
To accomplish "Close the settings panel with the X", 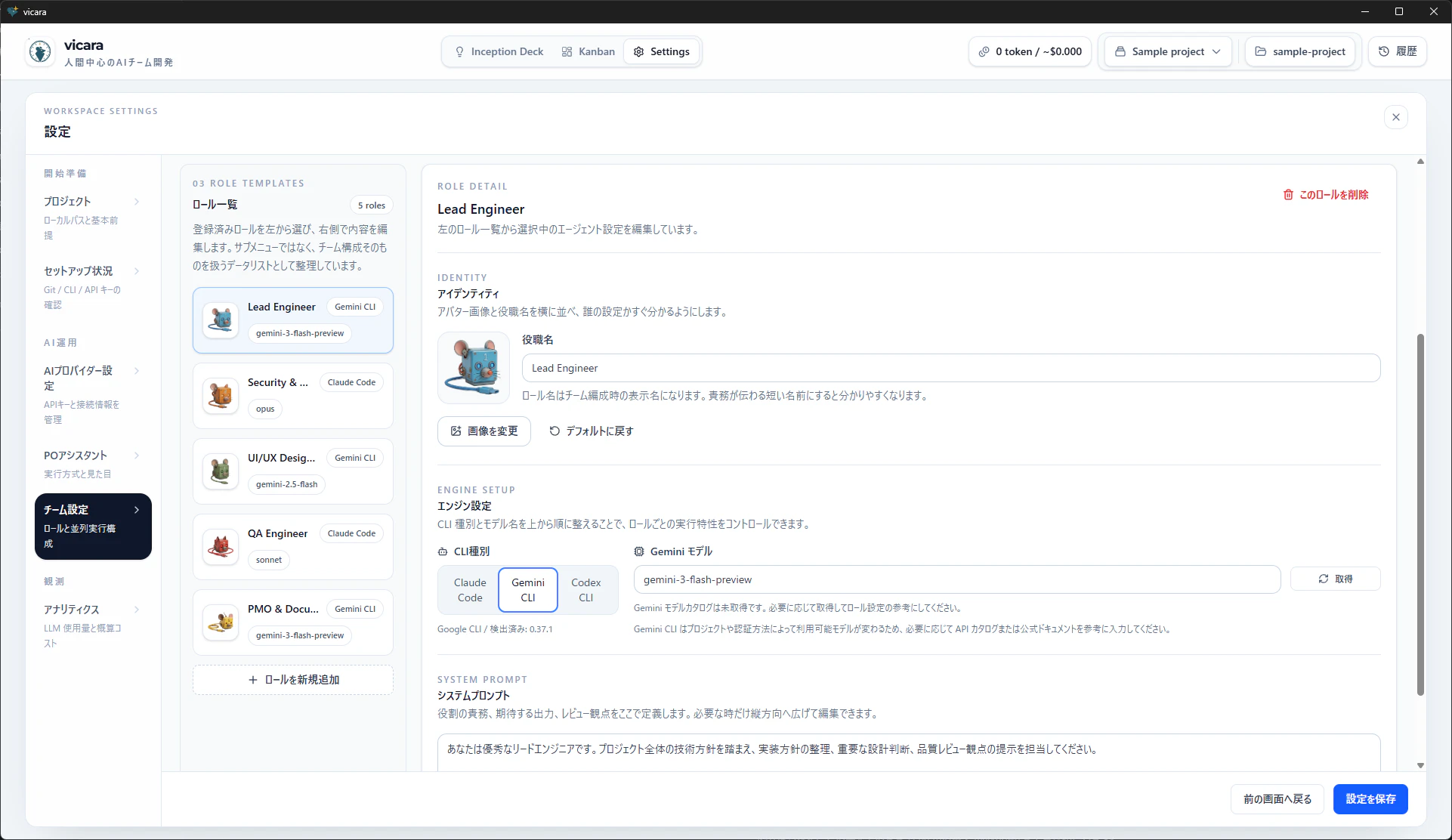I will click(1395, 117).
